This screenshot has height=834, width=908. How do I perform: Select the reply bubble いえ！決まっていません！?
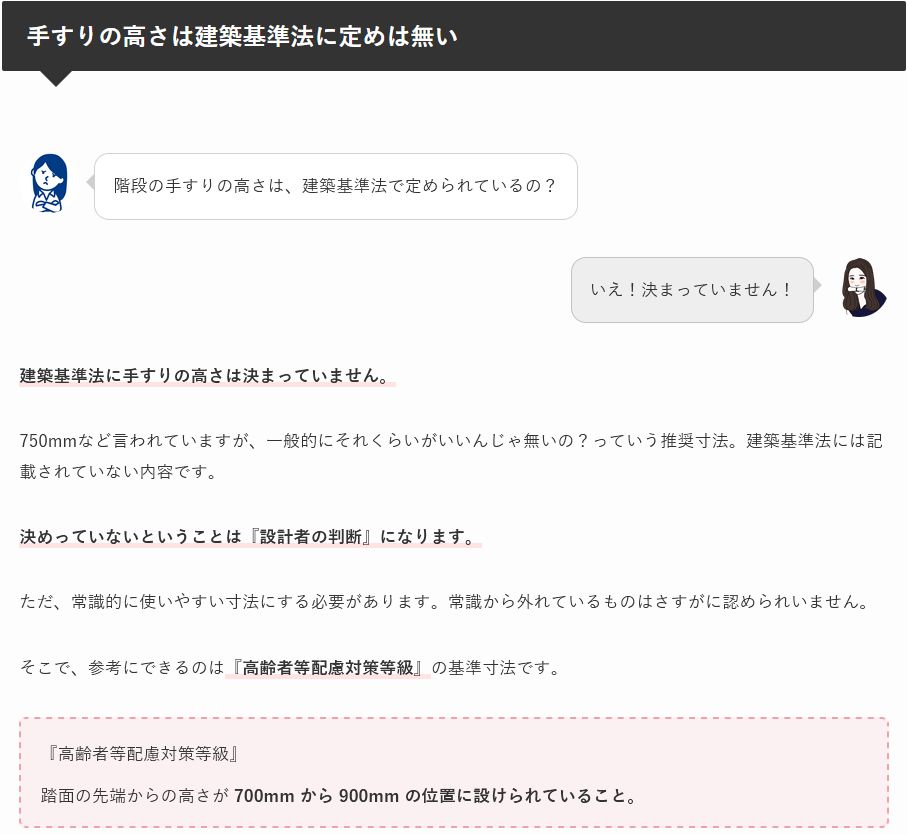coord(691,290)
